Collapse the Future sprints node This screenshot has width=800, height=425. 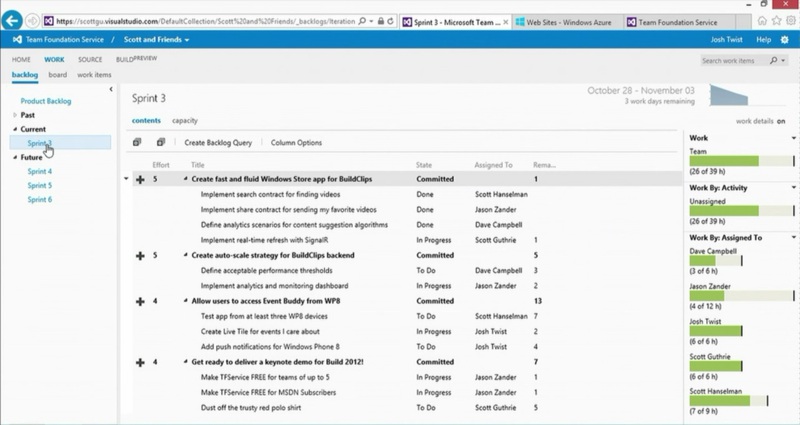(15, 157)
